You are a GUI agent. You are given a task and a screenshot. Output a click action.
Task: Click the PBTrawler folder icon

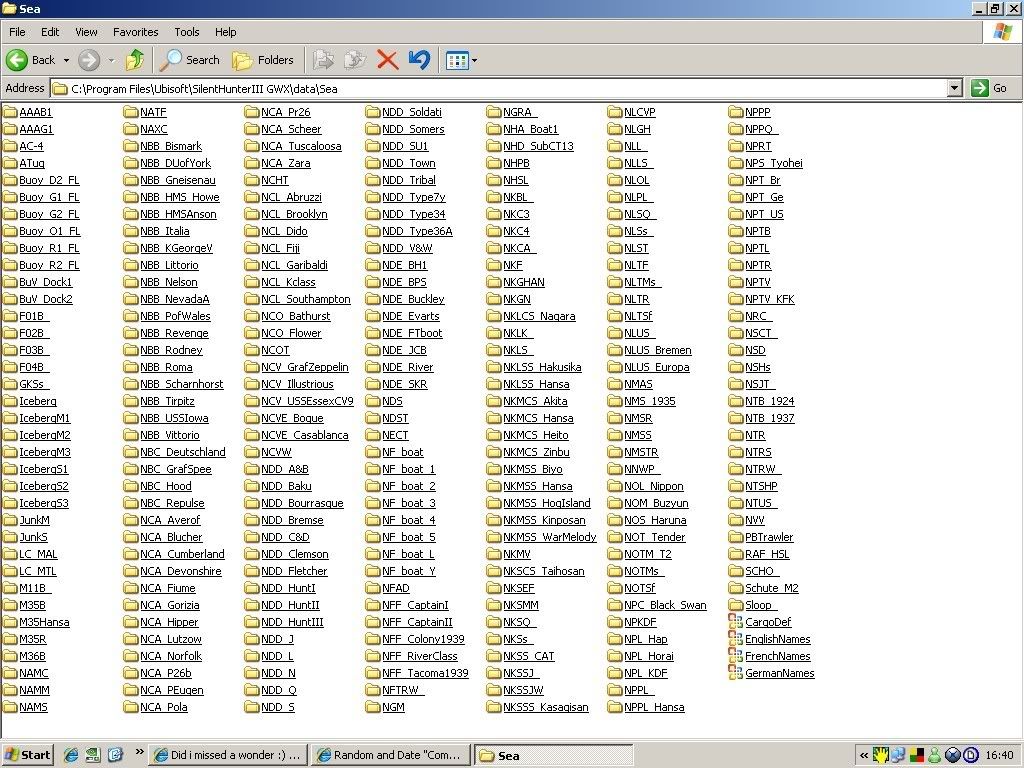735,537
